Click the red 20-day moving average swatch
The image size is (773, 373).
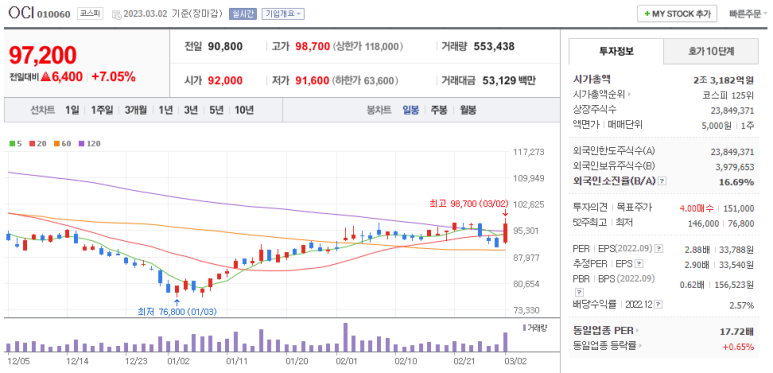tap(32, 144)
